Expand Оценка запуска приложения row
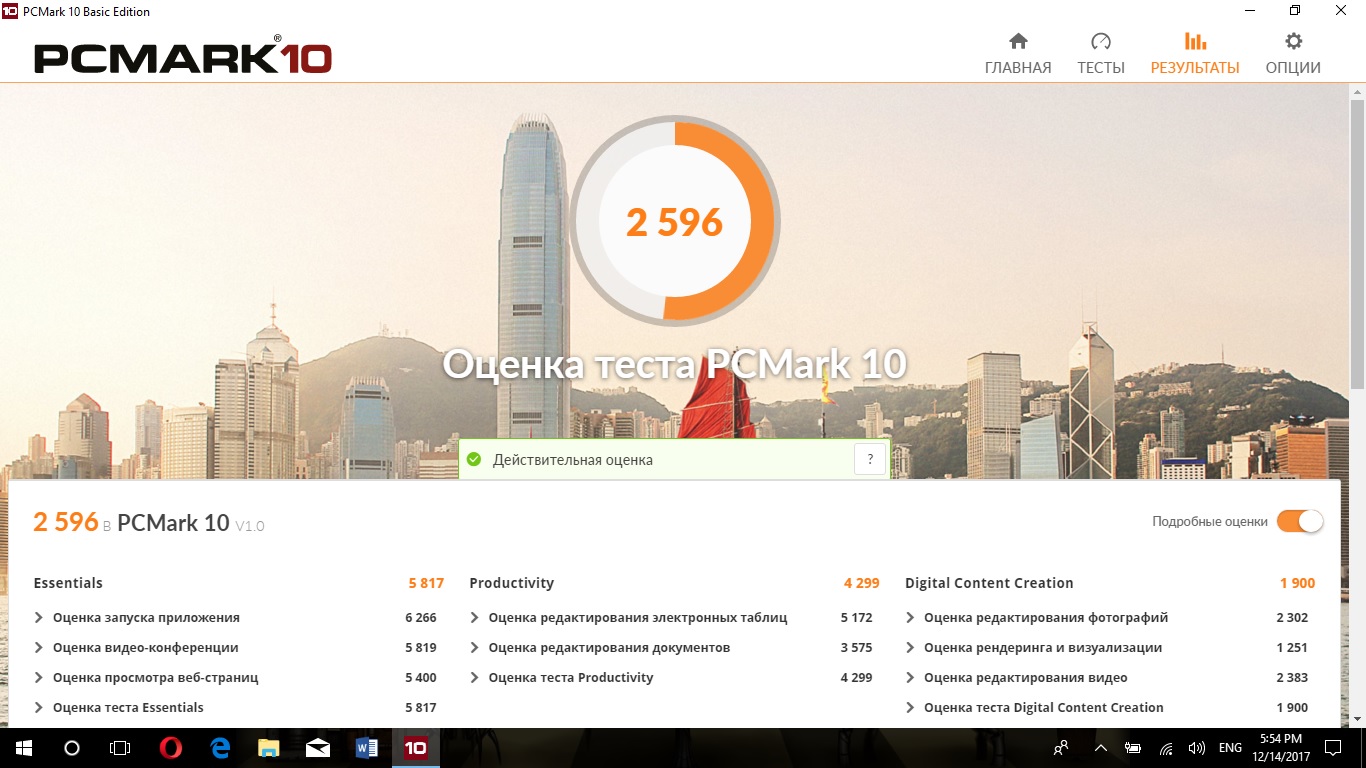 (235, 617)
